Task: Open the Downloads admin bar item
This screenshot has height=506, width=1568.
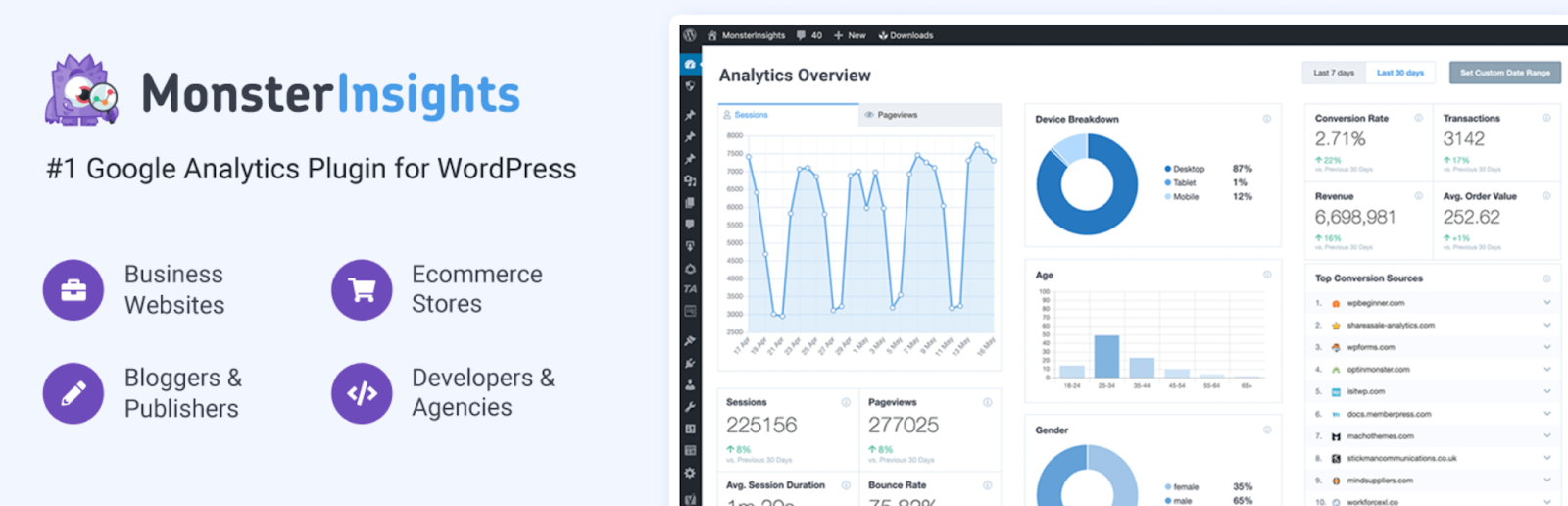Action: [906, 35]
